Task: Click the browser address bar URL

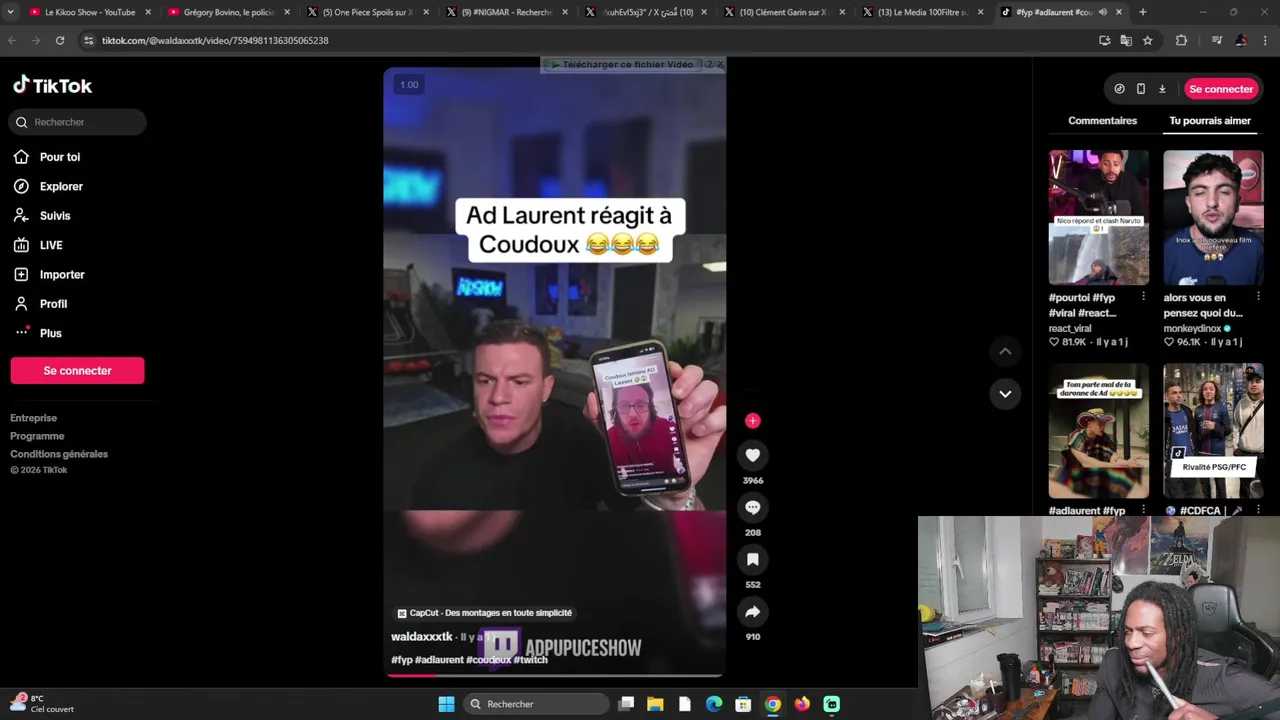Action: [215, 40]
